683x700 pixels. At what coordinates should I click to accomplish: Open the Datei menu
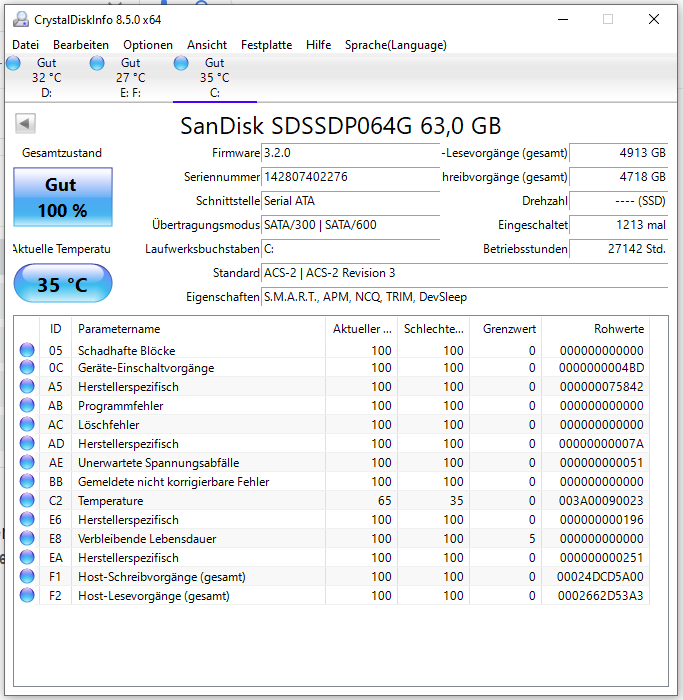(x=25, y=45)
